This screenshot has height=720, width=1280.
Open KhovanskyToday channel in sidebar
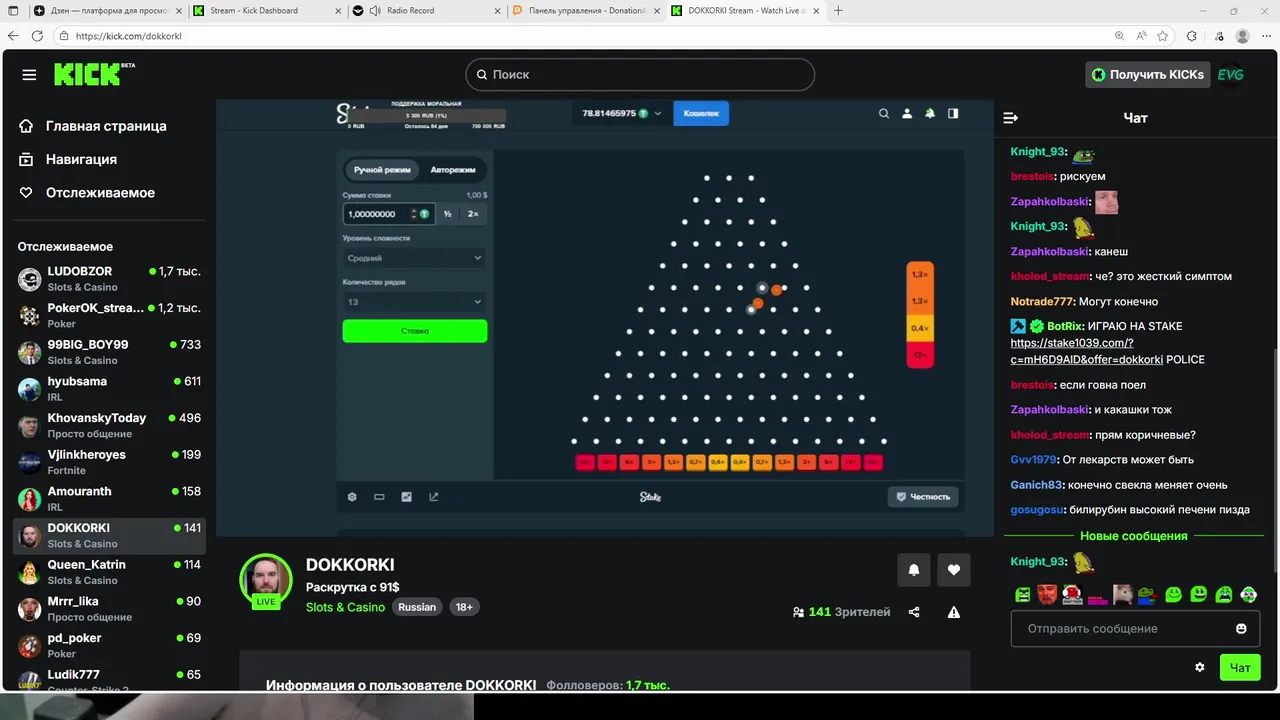(110, 425)
